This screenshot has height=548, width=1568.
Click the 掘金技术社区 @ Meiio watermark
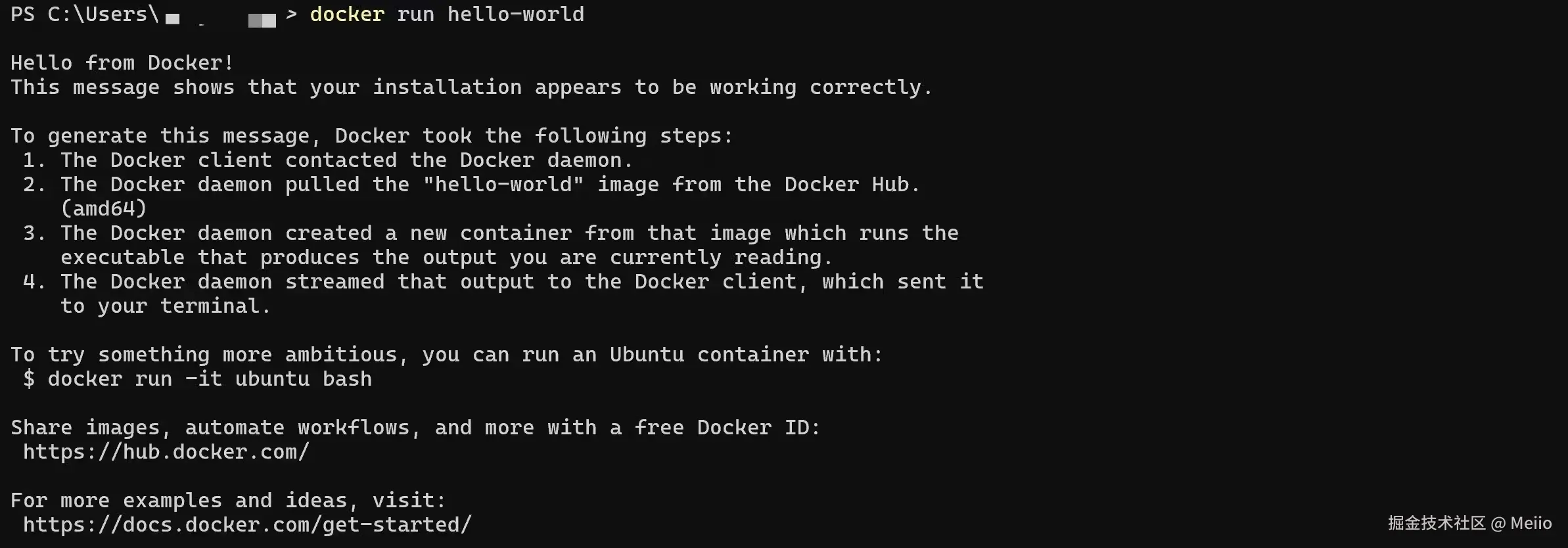click(x=1469, y=523)
